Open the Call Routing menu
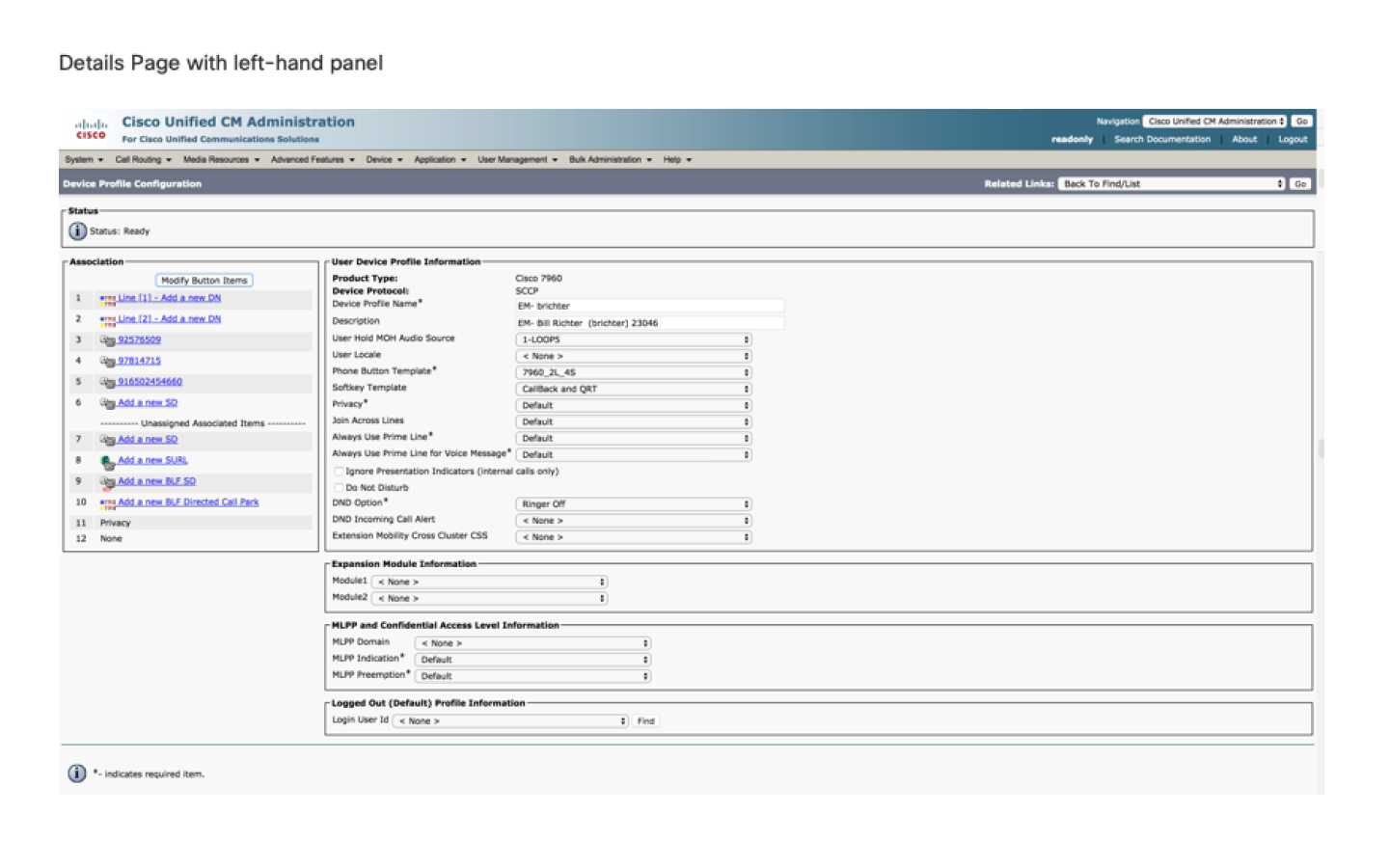 (x=143, y=159)
